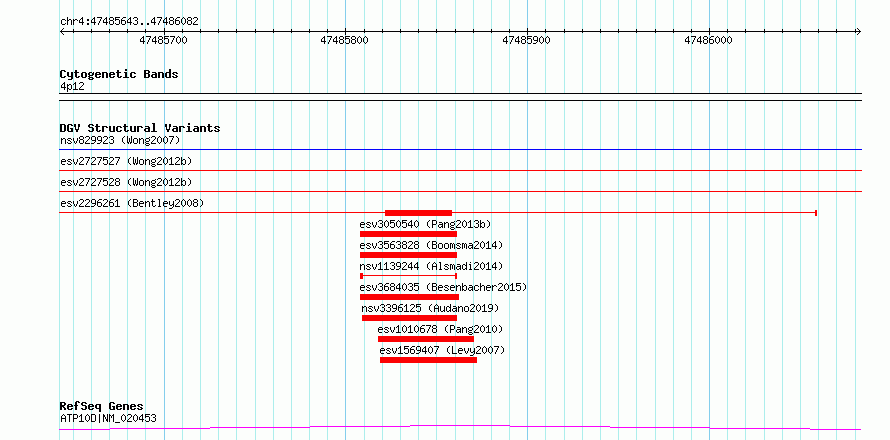
Task: Open variant nsv829923 (Wong2007) label
Action: [120, 140]
